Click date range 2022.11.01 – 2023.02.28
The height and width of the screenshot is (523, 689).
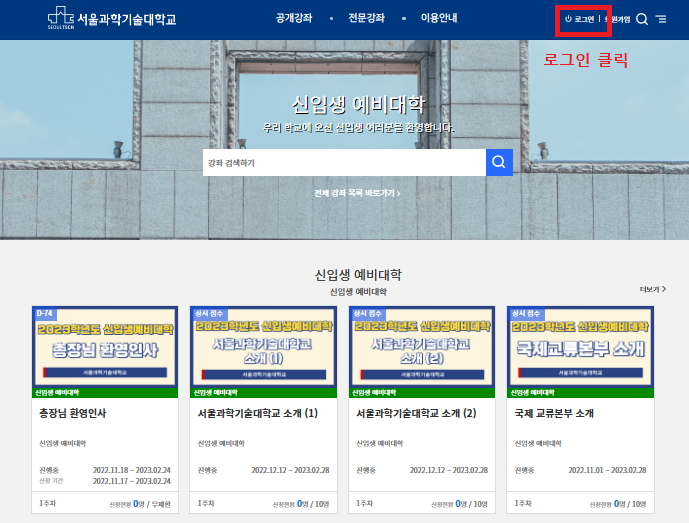pyautogui.click(x=607, y=470)
